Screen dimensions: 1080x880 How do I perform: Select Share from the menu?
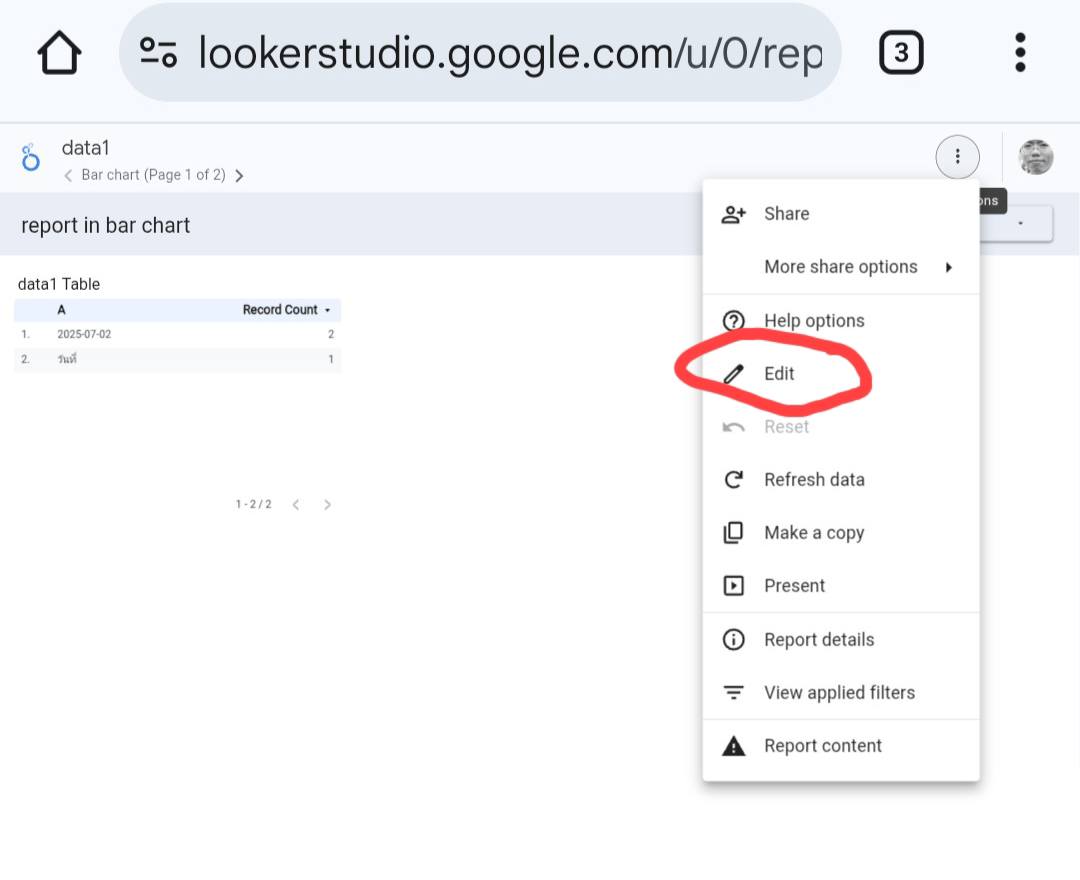point(786,214)
